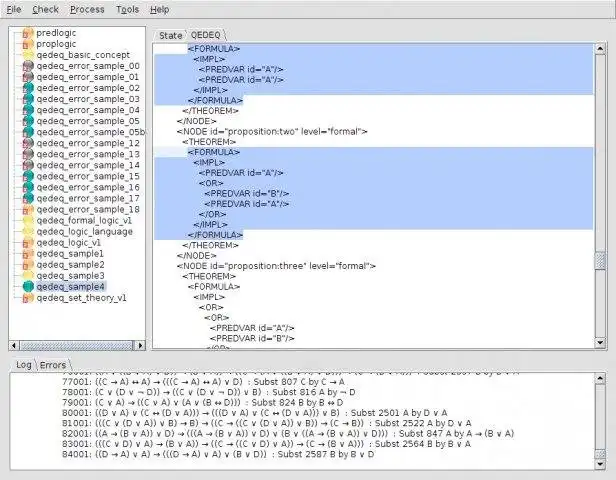This screenshot has height=480, width=616.
Task: Click the qedeq_error_sample_00 status icon
Action: pos(28,66)
